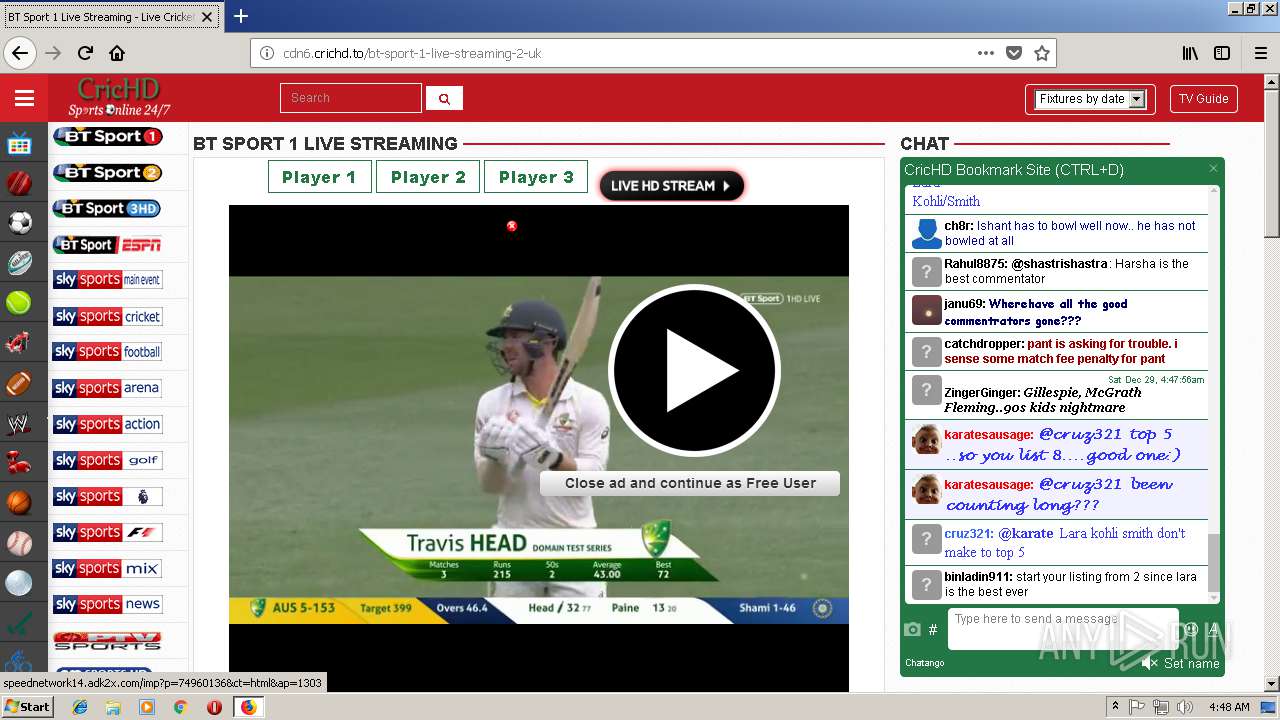The width and height of the screenshot is (1280, 720).
Task: Open Sky Sports Mix channel
Action: coord(107,568)
